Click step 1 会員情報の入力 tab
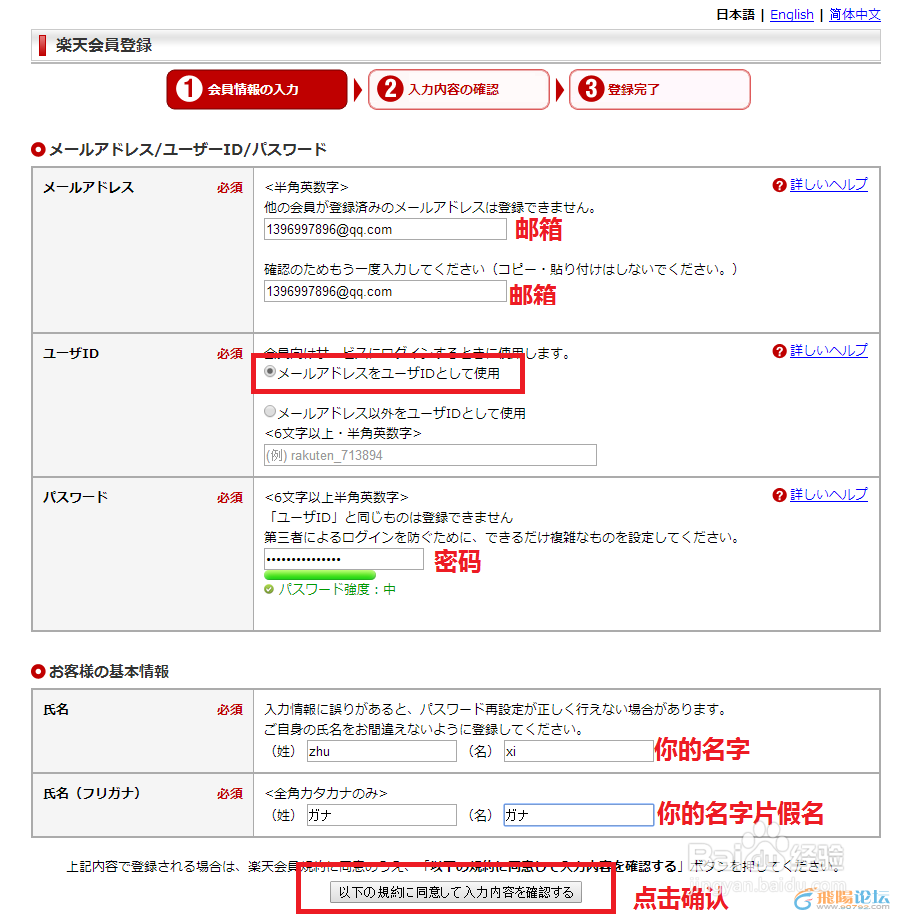 [x=257, y=89]
